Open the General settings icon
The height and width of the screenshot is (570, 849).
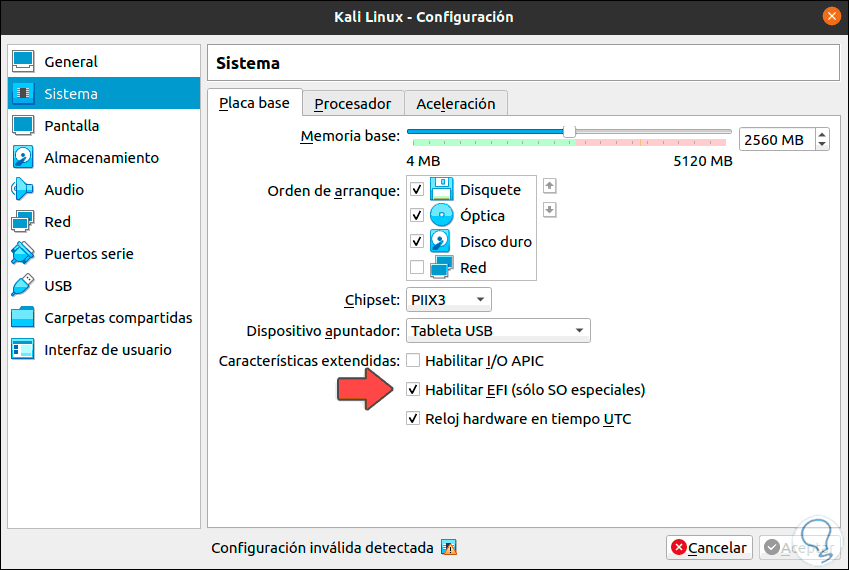[x=23, y=61]
